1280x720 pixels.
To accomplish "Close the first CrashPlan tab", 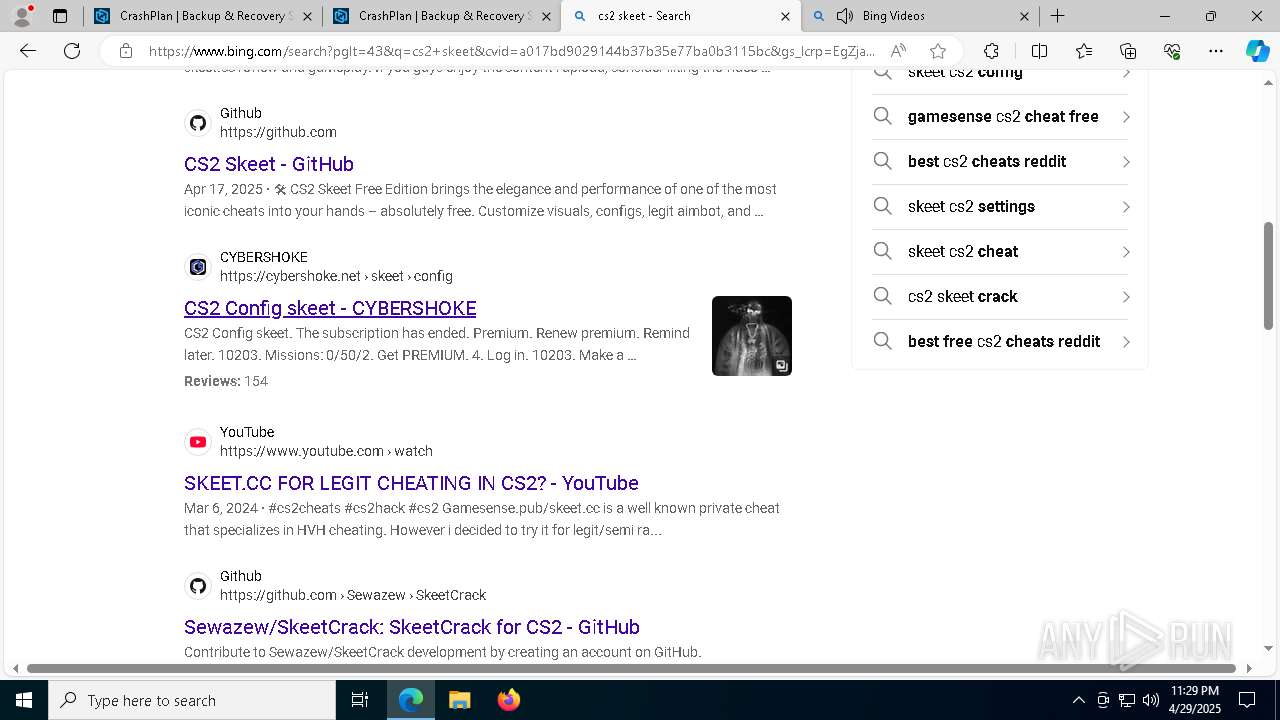I will pos(307,16).
